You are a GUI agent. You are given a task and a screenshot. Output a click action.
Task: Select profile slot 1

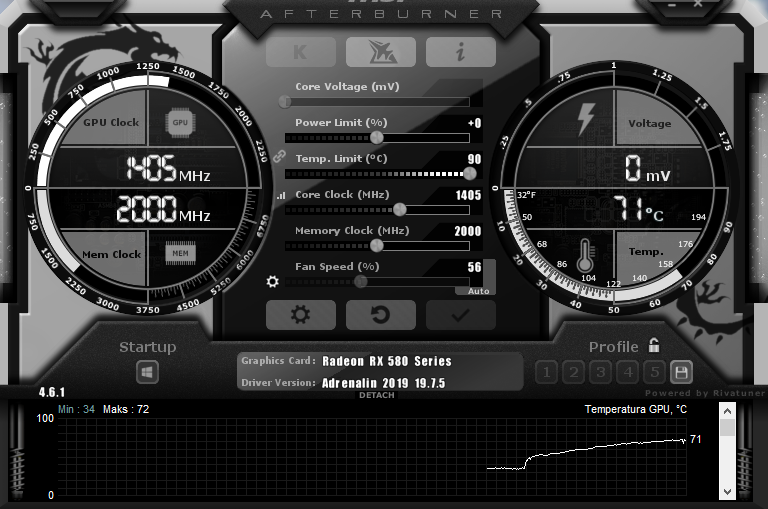tap(547, 372)
